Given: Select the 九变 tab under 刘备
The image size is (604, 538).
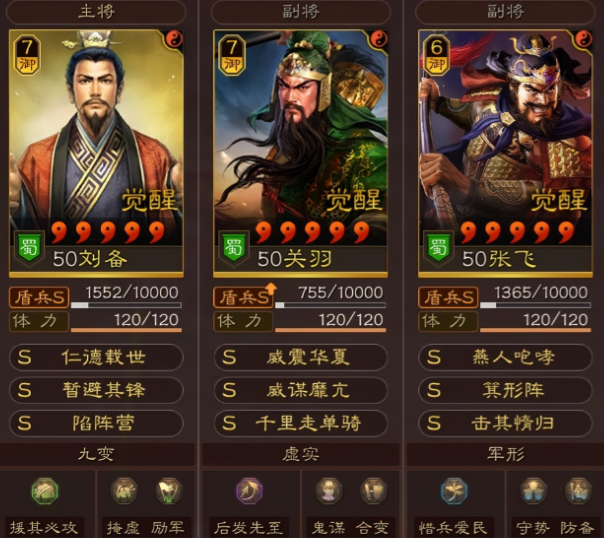Looking at the screenshot, I should (96, 454).
